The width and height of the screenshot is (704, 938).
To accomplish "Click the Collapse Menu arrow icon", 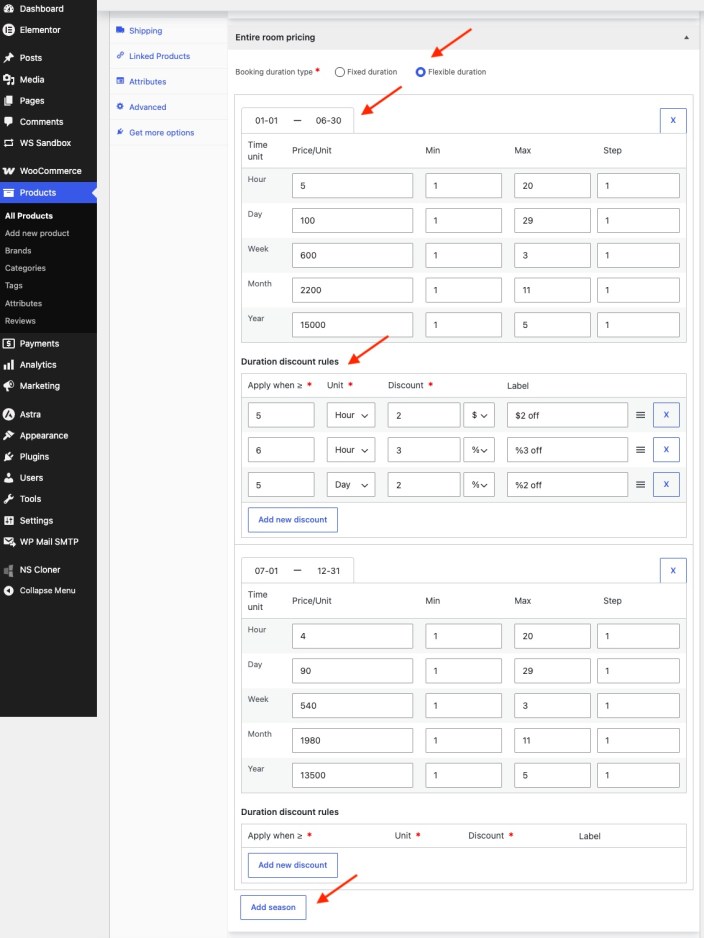I will tap(8, 590).
